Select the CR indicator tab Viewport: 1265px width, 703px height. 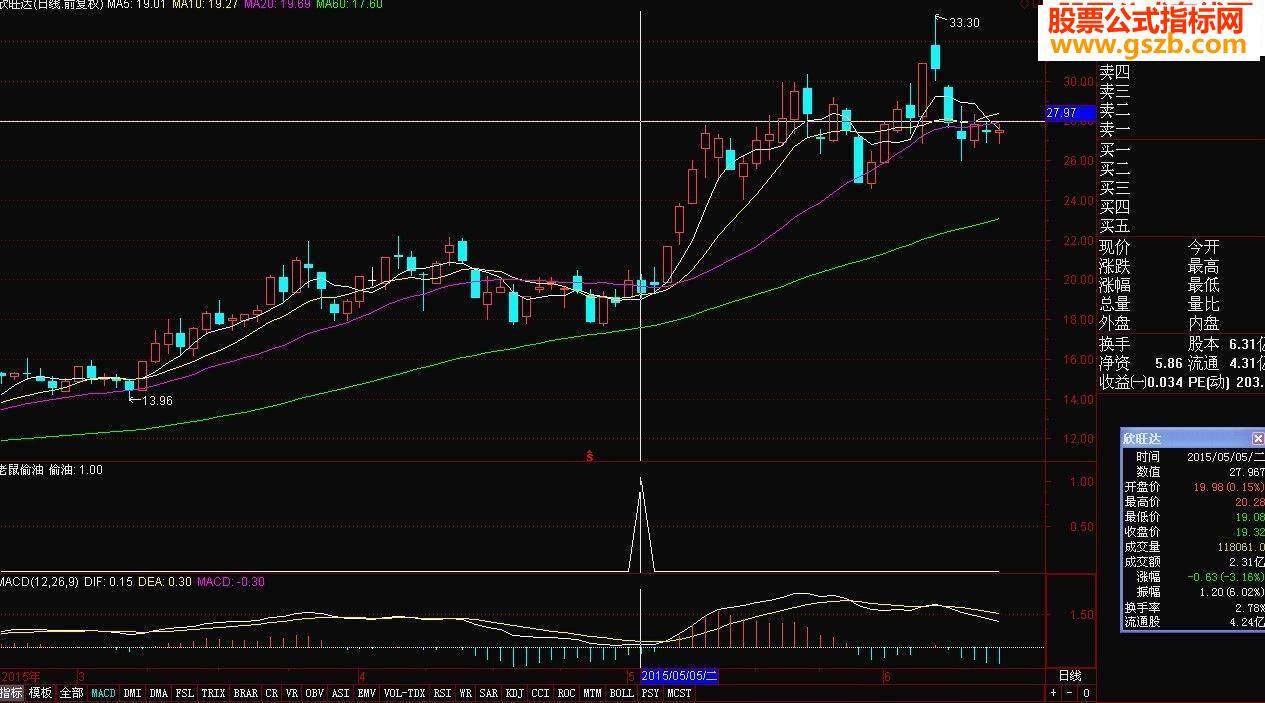(272, 693)
